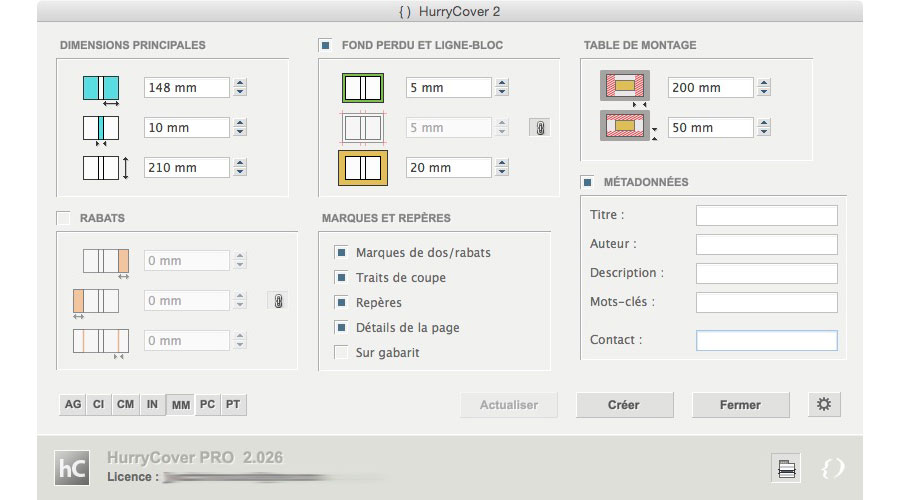The image size is (900, 500).
Task: Click the flap fold offset icon
Action: tap(101, 343)
